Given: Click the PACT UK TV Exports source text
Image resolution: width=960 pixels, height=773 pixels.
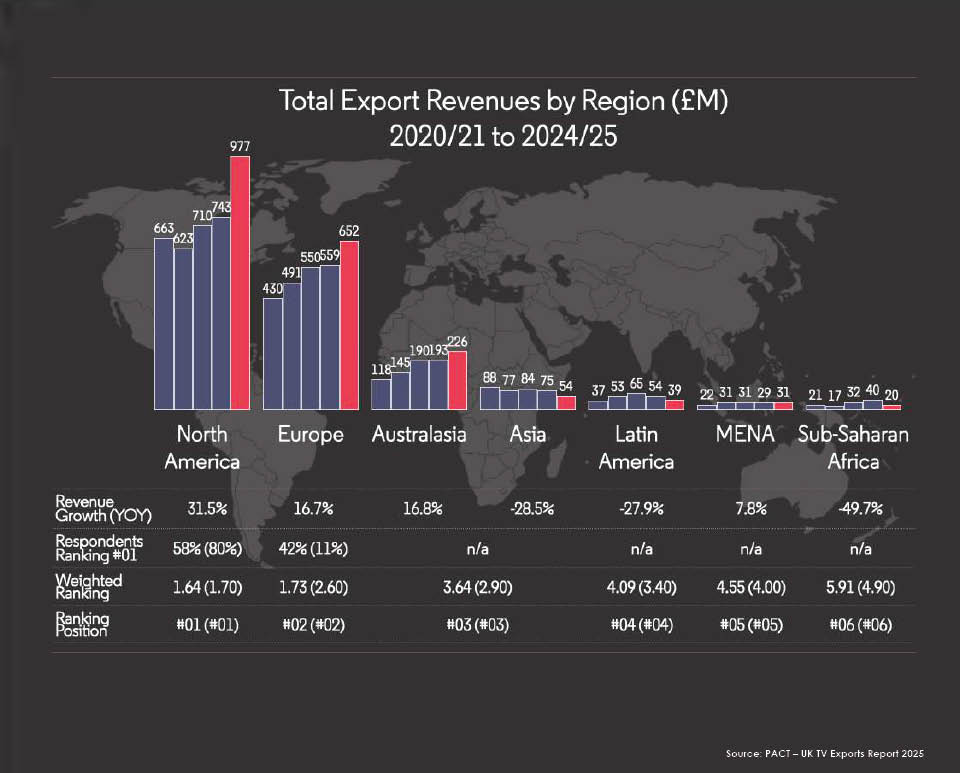Looking at the screenshot, I should [825, 751].
